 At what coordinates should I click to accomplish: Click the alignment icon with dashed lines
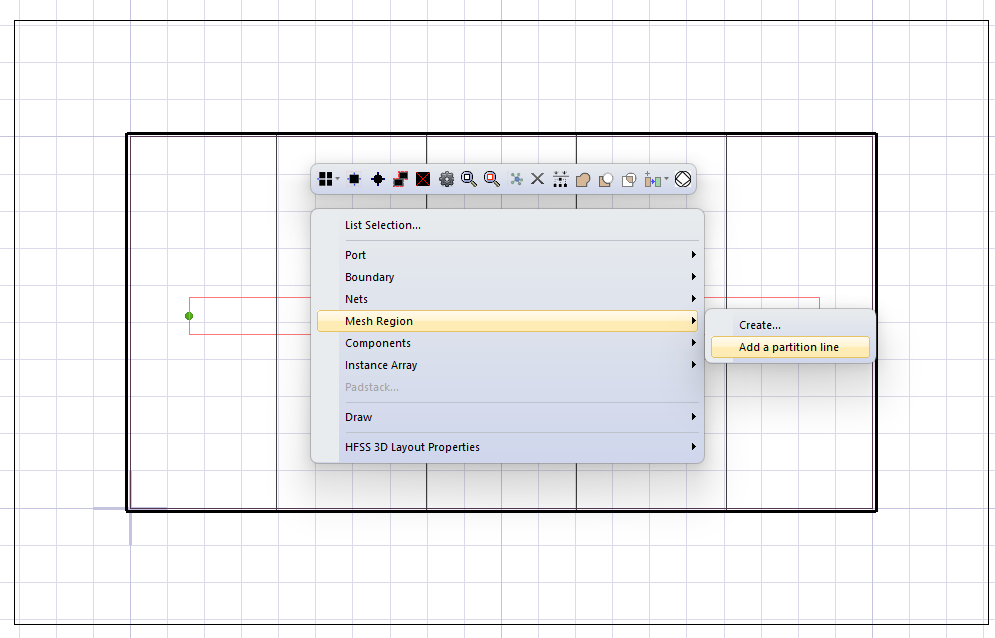tap(561, 178)
